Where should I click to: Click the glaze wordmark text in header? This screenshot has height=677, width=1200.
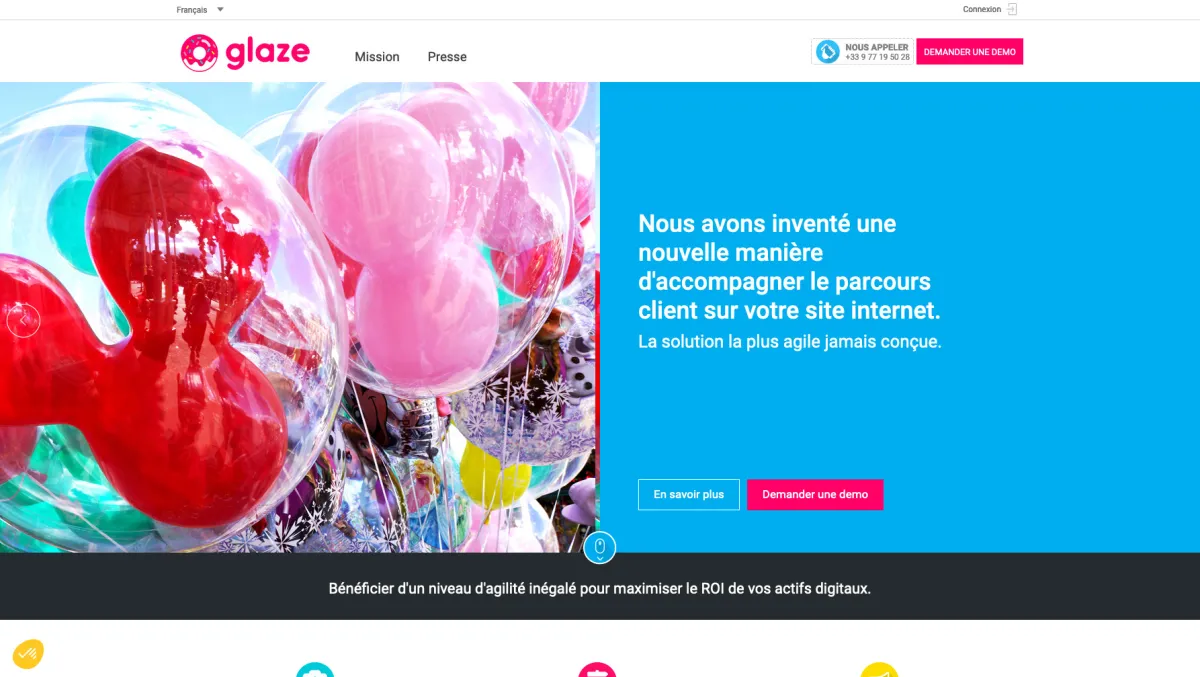click(267, 53)
